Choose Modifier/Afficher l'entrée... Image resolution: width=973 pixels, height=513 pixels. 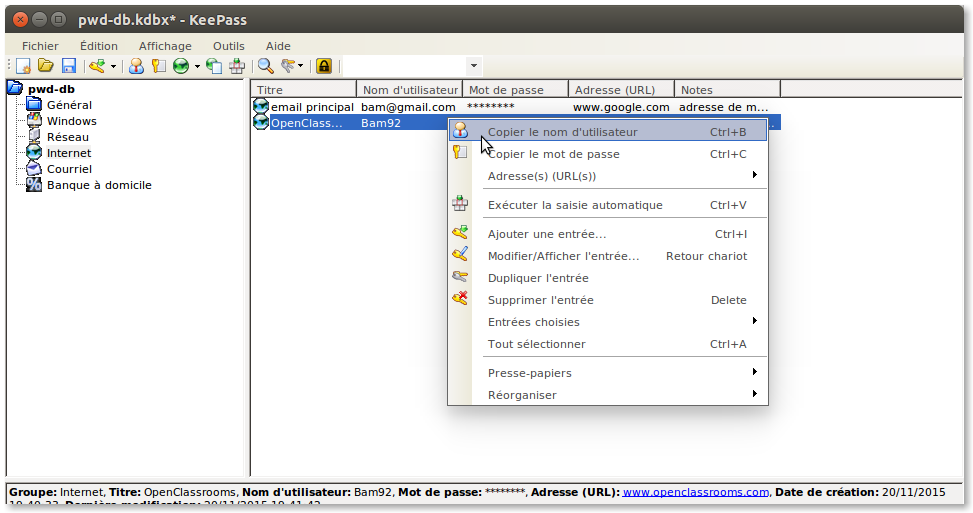pyautogui.click(x=608, y=256)
